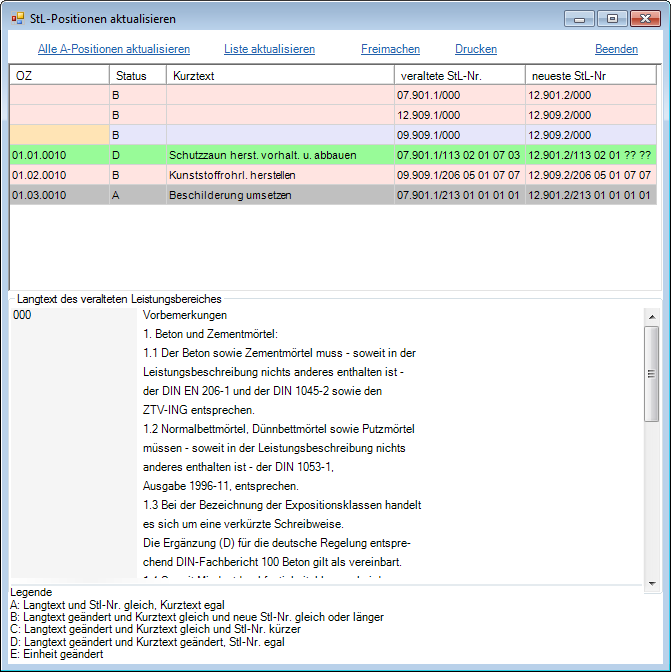Image resolution: width=671 pixels, height=672 pixels.
Task: Sort by the Status column header
Action: [138, 76]
